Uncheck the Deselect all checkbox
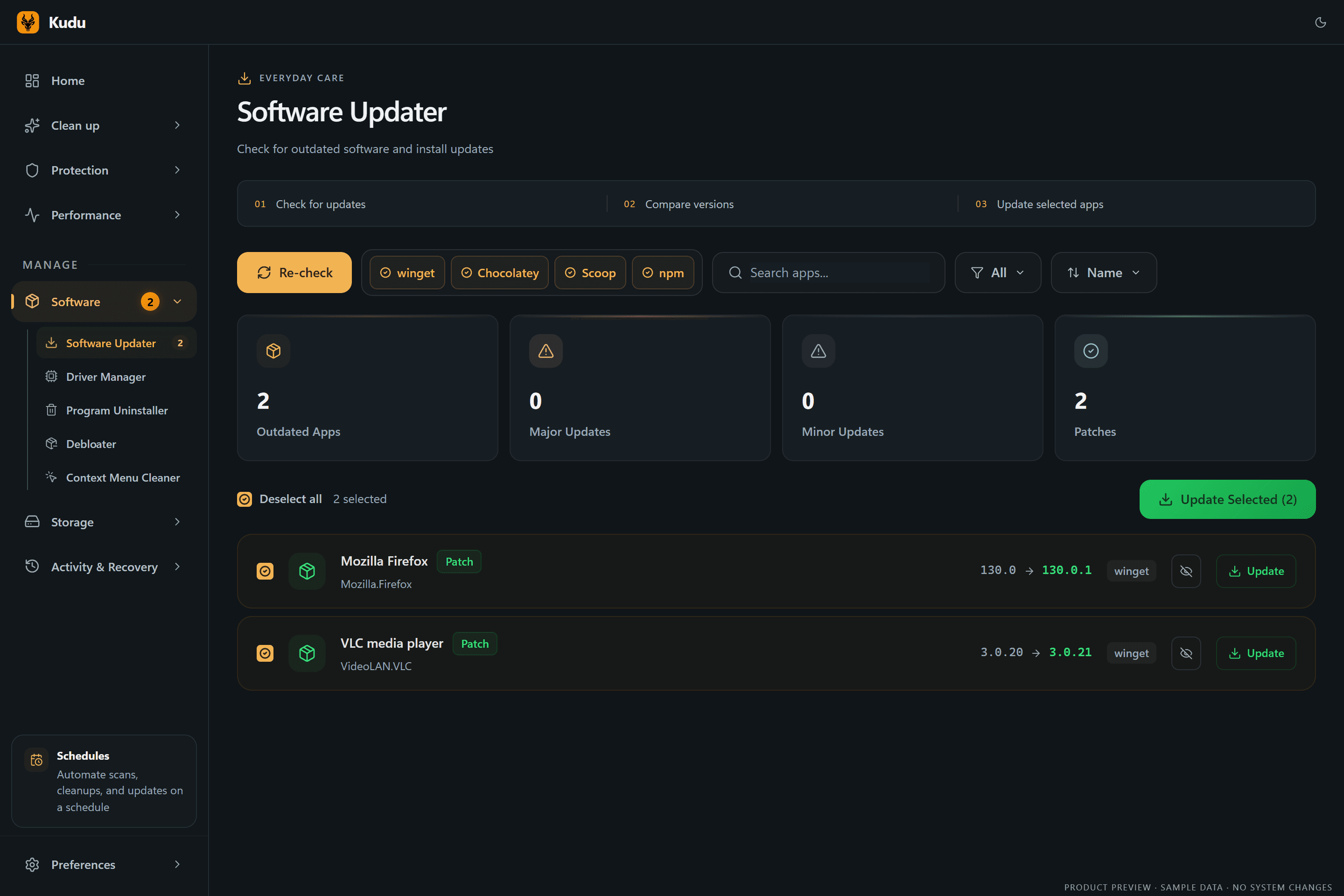 pos(245,499)
